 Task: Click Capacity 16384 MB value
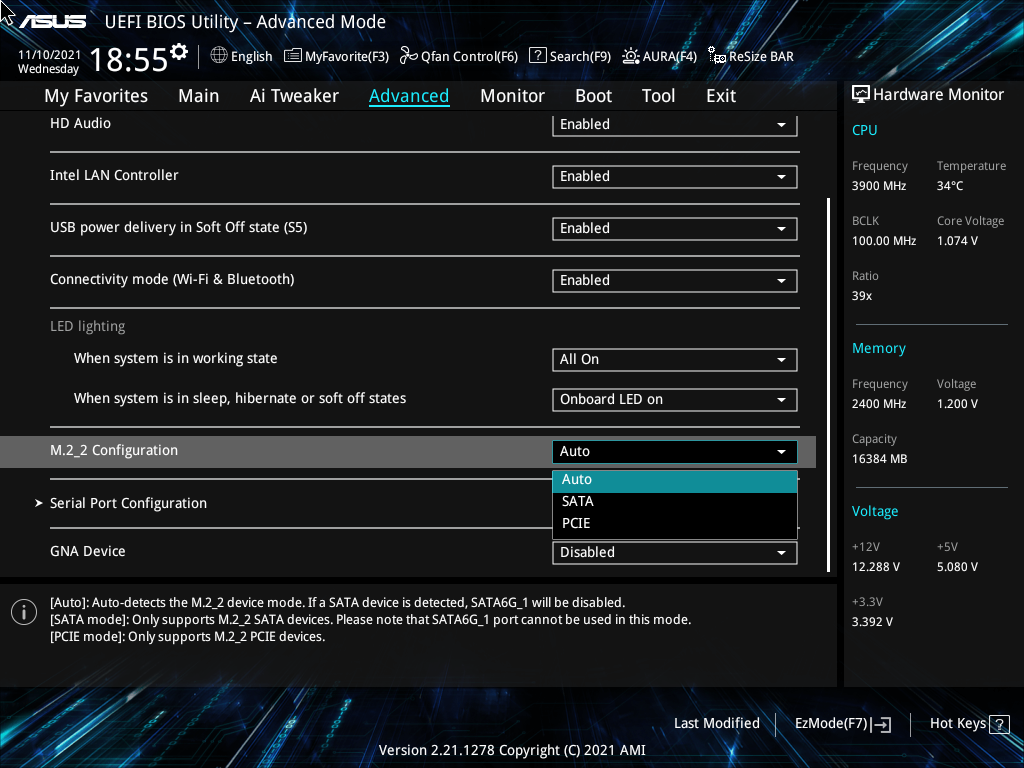click(x=880, y=459)
